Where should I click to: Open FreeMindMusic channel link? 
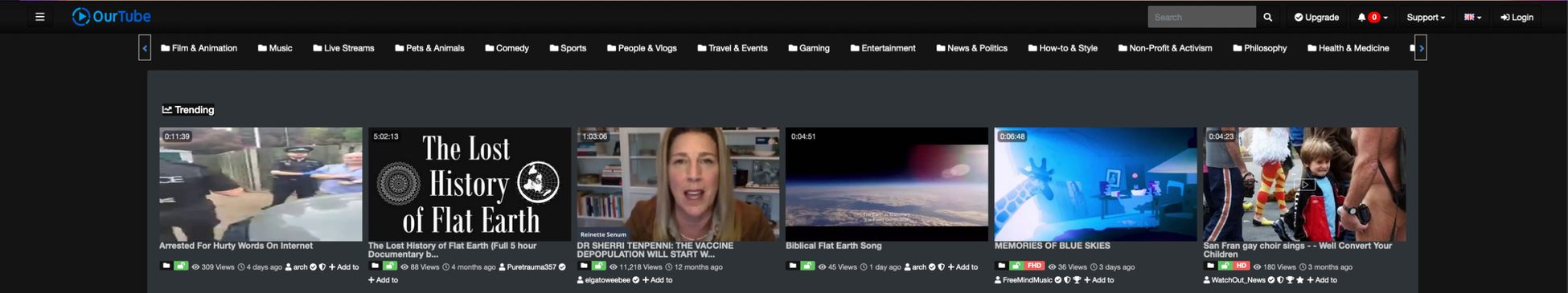1024,280
